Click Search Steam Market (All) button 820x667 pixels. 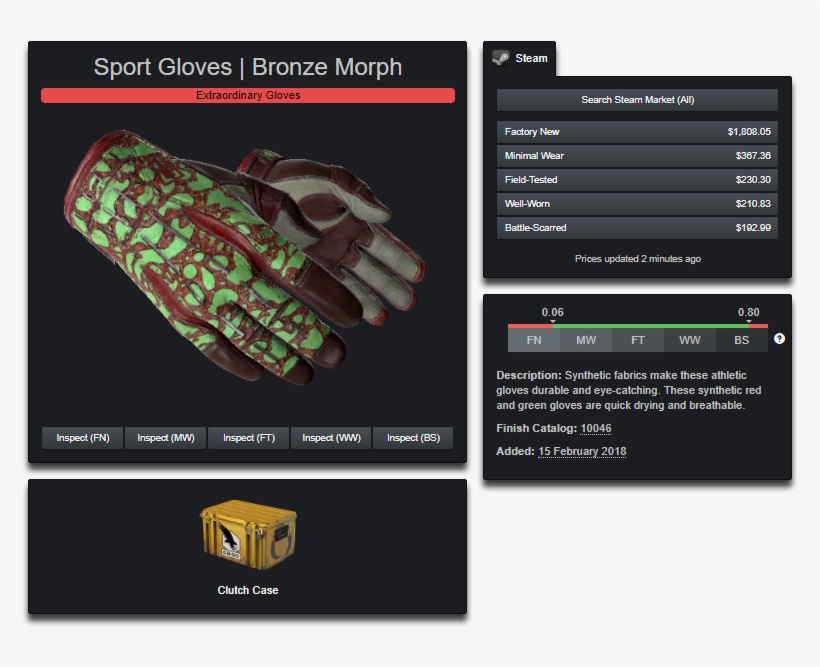637,100
